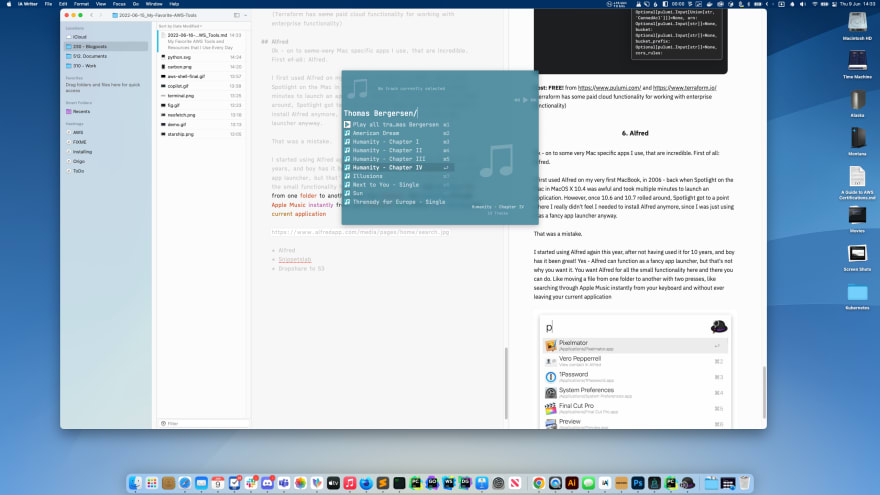Open Apple Music in the dock
This screenshot has height=495, width=880.
[350, 483]
